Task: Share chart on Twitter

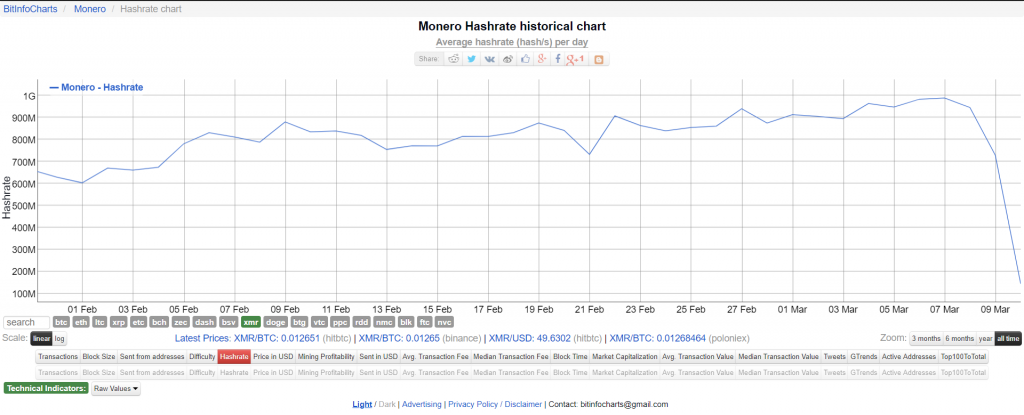Action: point(471,59)
